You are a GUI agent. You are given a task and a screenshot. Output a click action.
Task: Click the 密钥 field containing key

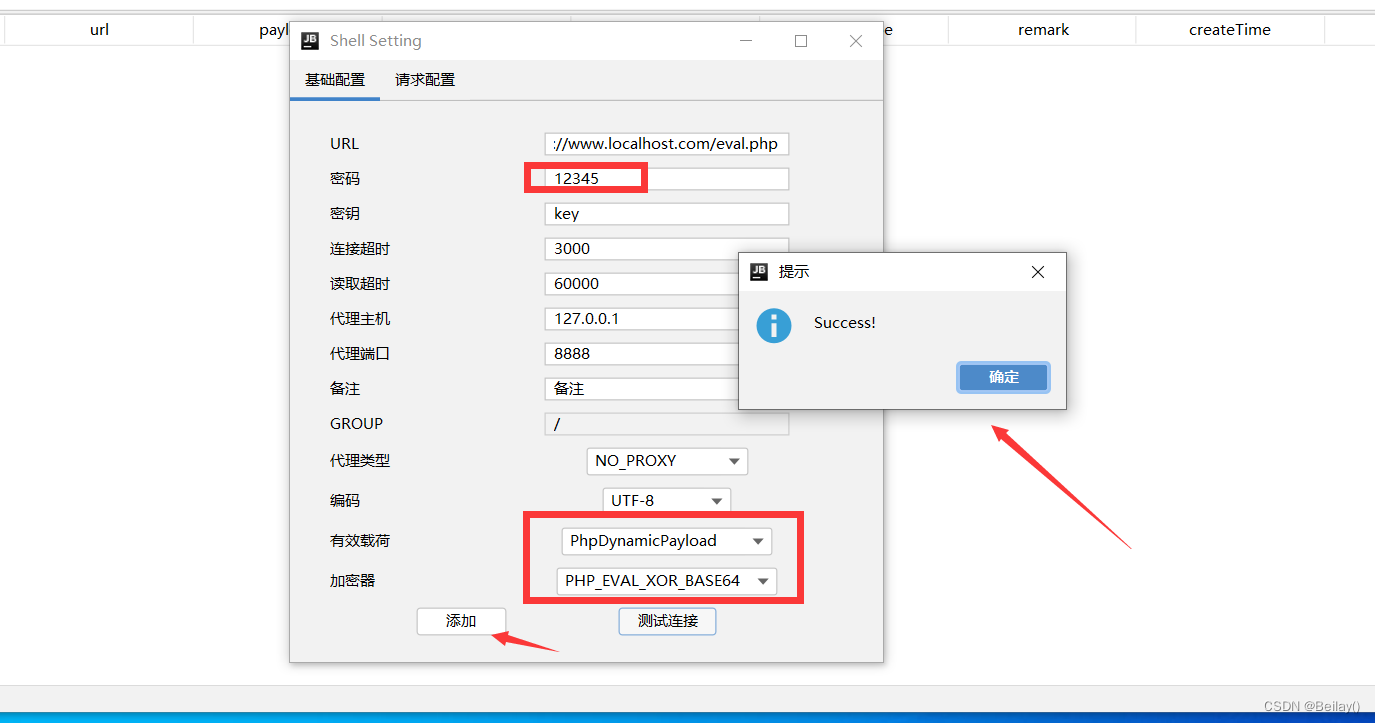click(667, 214)
